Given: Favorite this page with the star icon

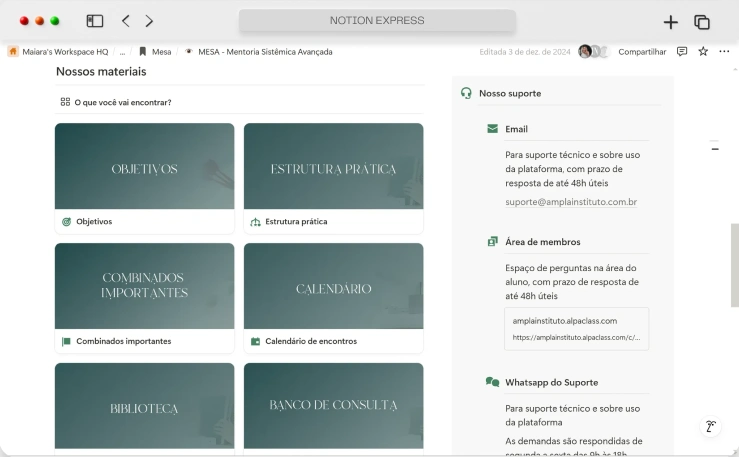Looking at the screenshot, I should coord(703,51).
